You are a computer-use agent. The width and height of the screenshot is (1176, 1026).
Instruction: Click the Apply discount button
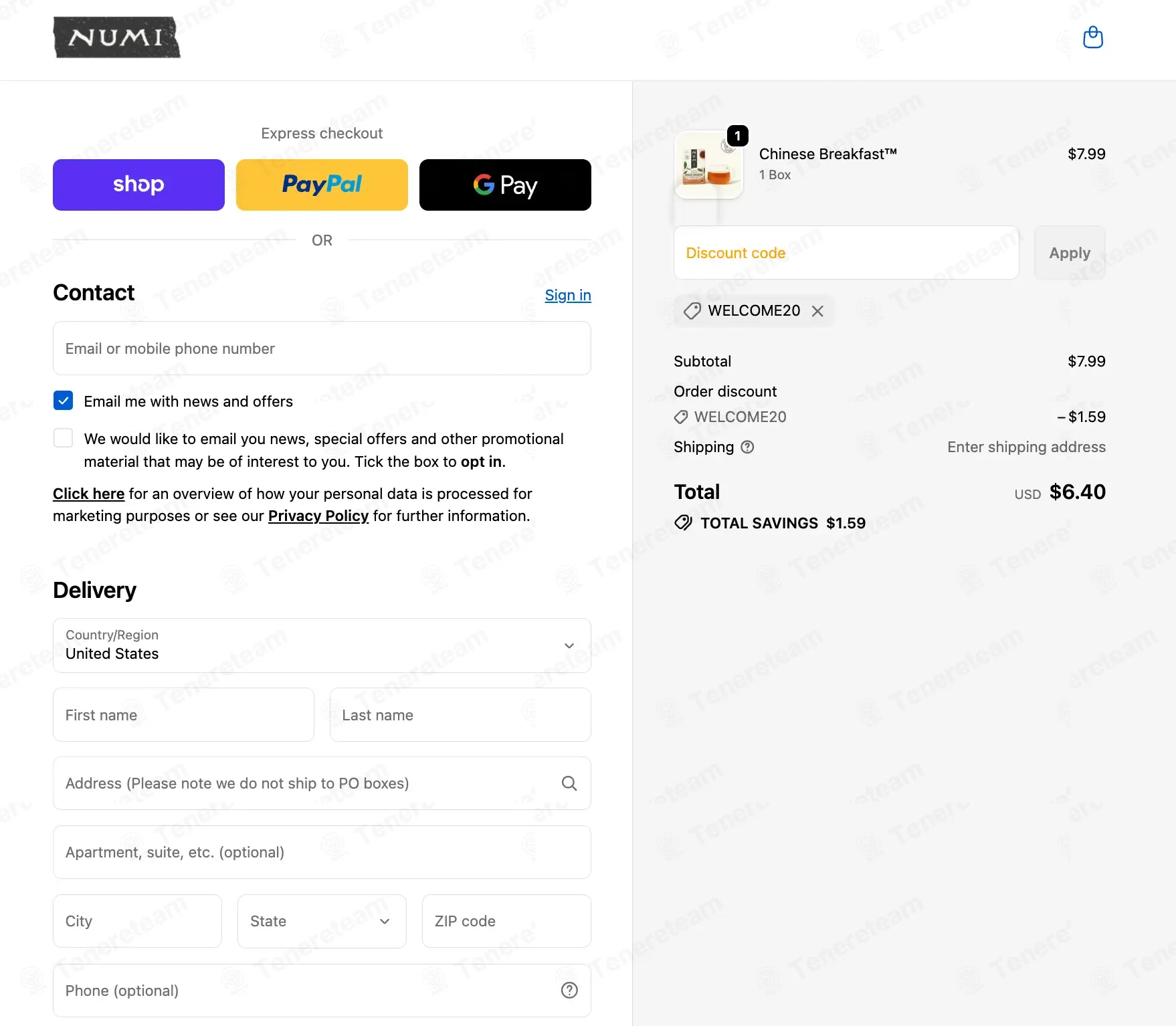pos(1070,253)
